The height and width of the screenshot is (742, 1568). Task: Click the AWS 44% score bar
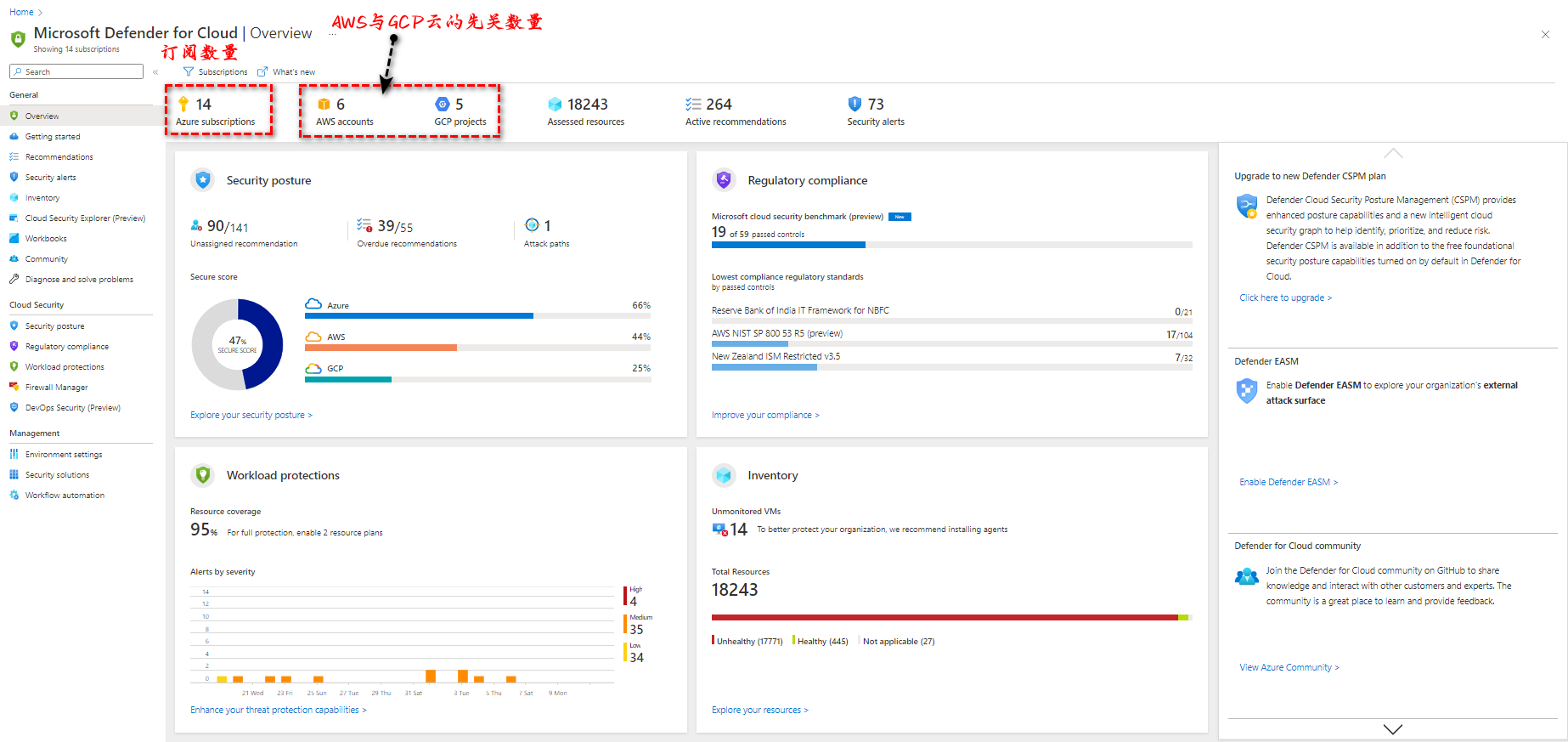(477, 347)
